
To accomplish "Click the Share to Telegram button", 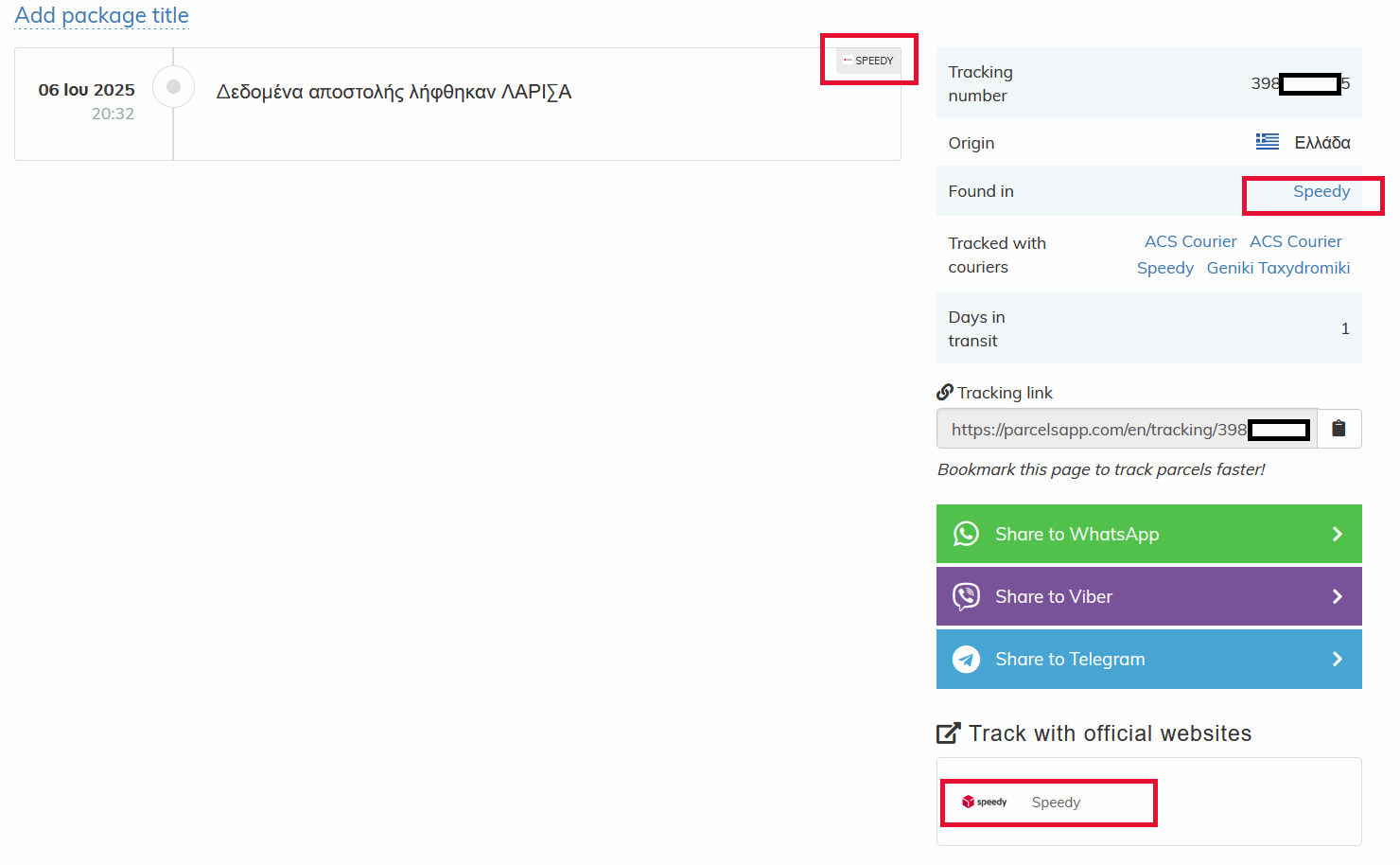I will click(1149, 659).
